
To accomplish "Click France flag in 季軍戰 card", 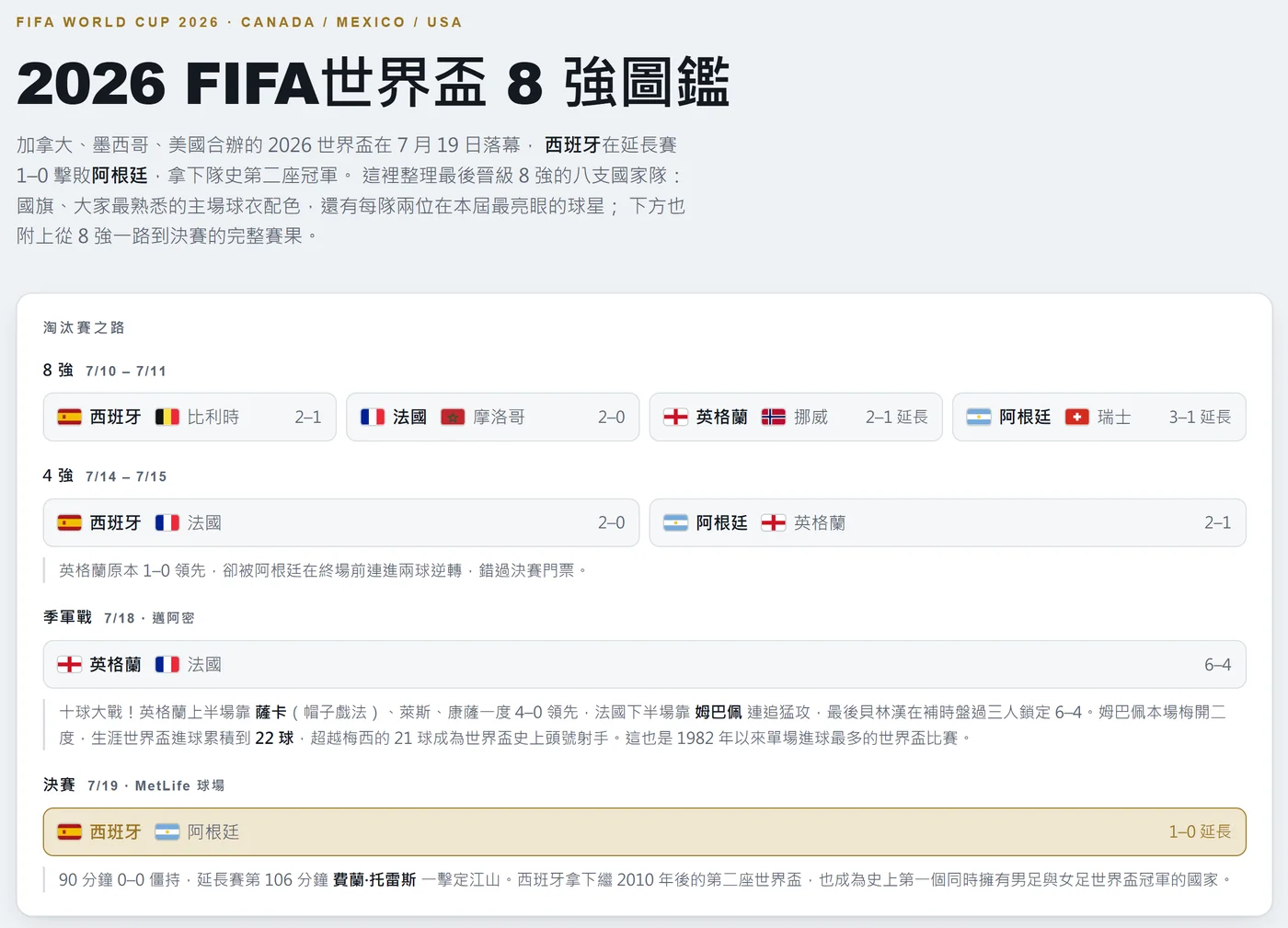I will 167,664.
